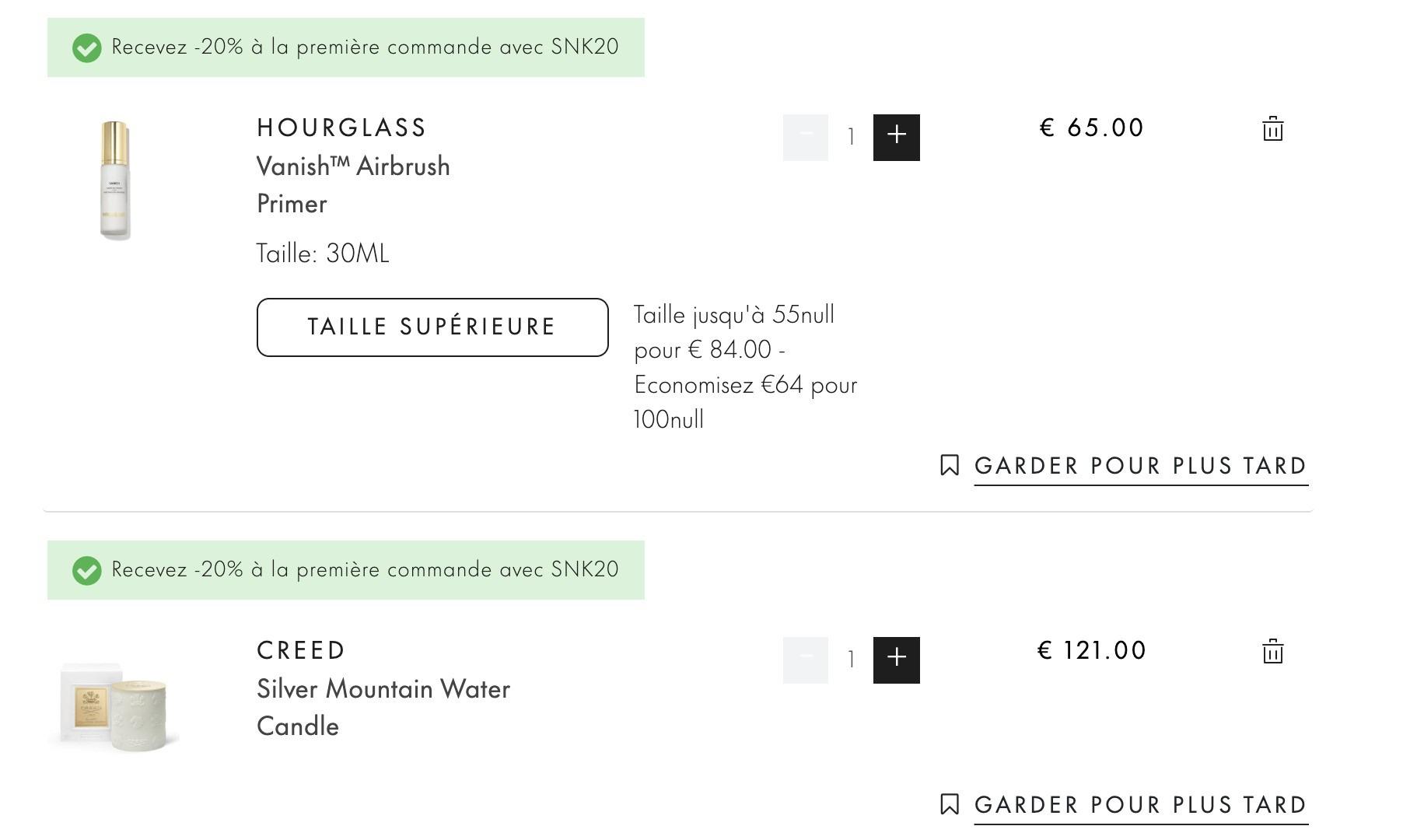Click green checkmark in first SNK20 banner
The image size is (1403, 840).
click(87, 47)
